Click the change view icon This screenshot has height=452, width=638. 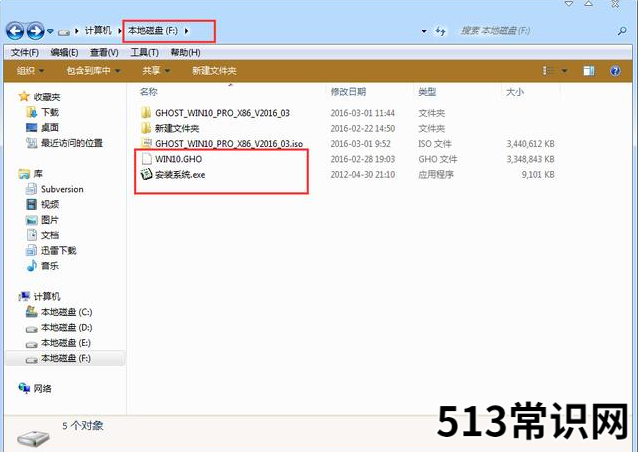[548, 71]
